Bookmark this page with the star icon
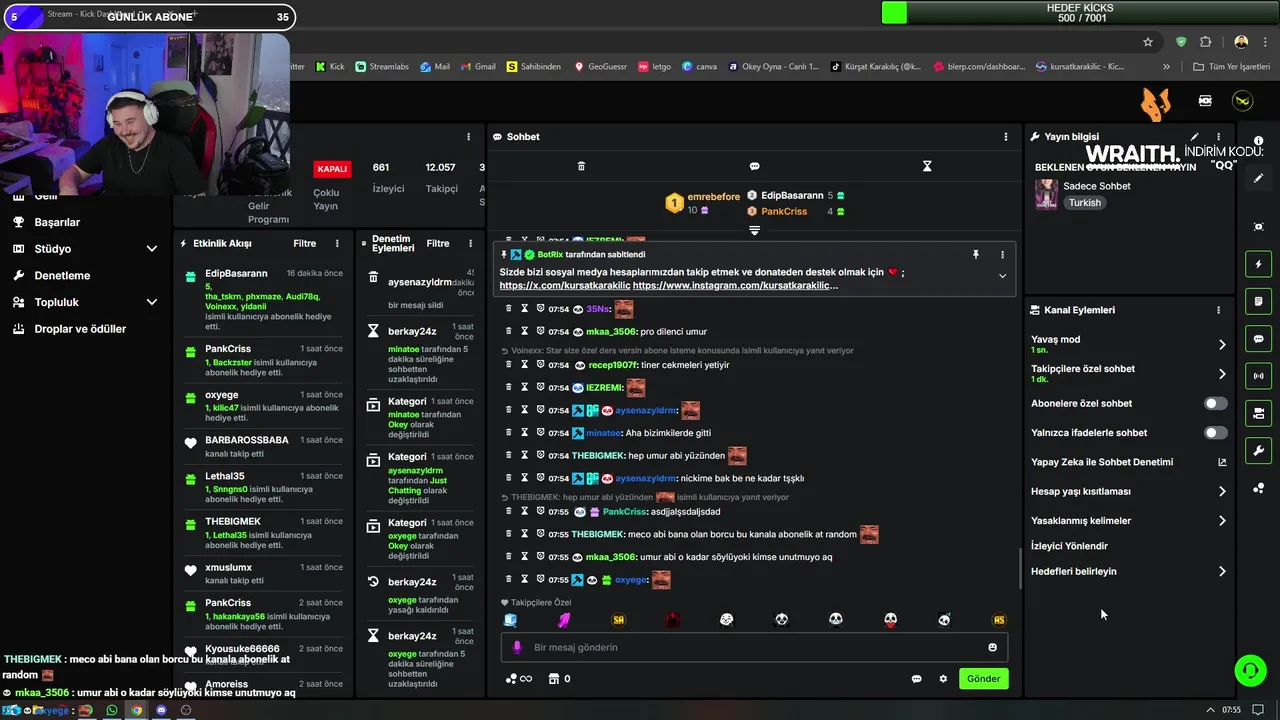The image size is (1280, 720). (1148, 42)
